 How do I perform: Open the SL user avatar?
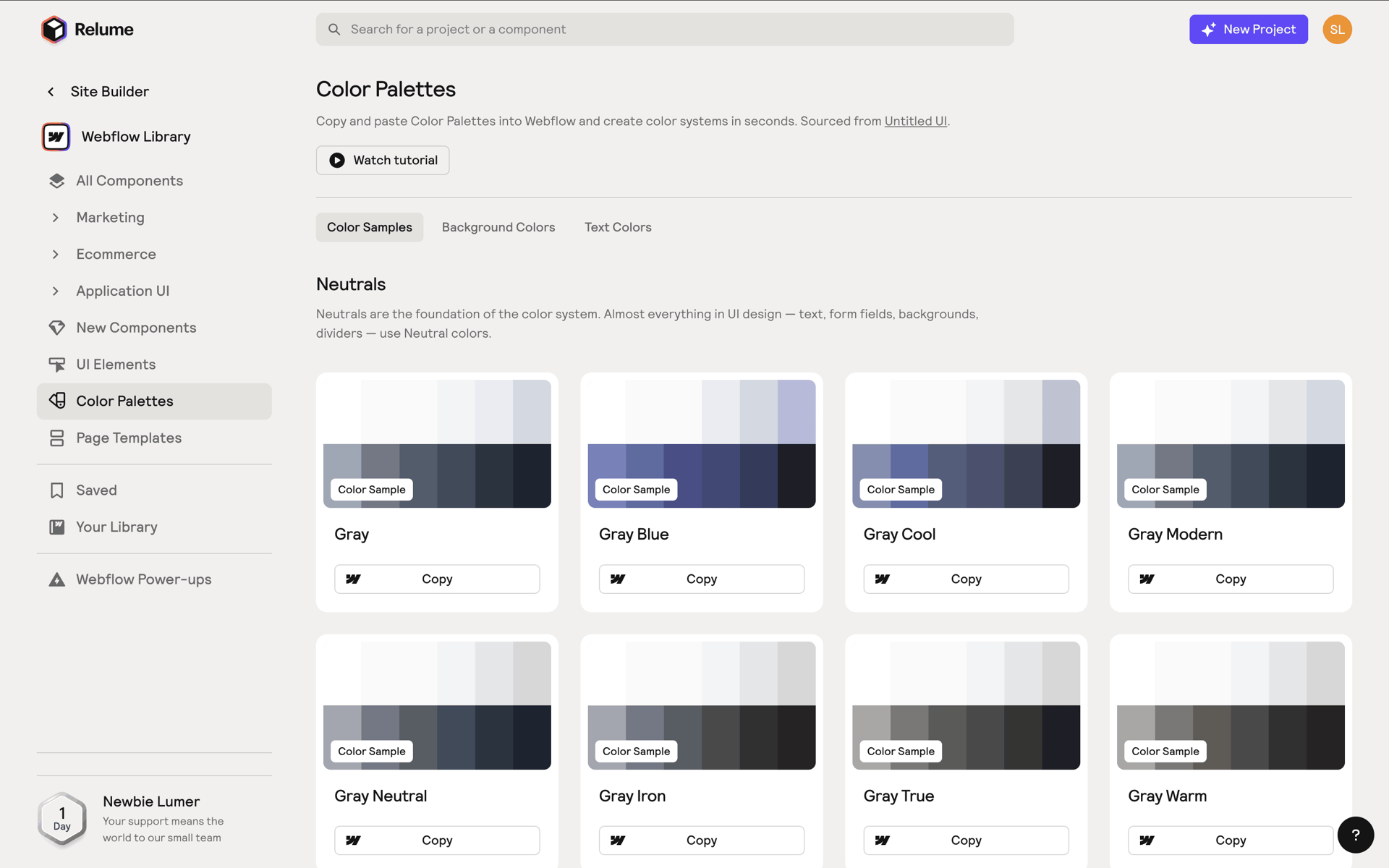click(x=1337, y=30)
